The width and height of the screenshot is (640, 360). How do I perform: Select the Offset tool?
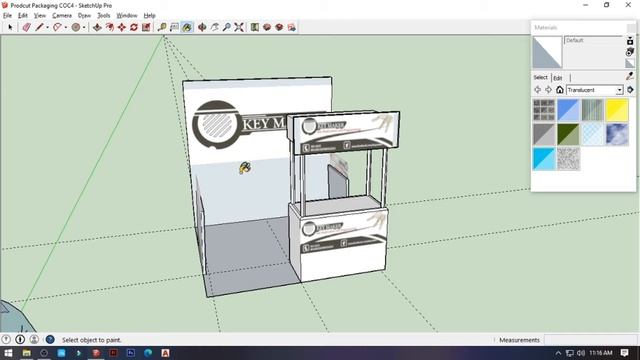point(109,27)
